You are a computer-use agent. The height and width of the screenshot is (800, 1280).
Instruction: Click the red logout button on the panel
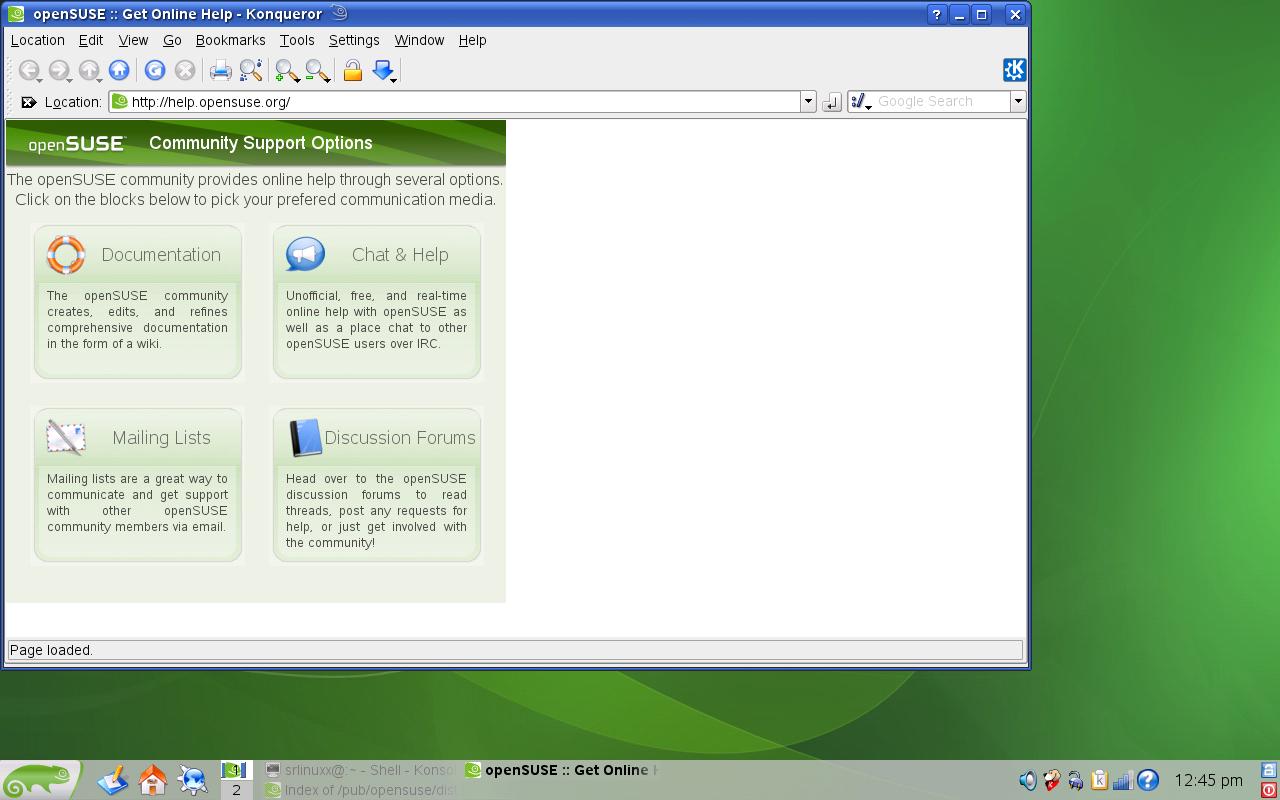pyautogui.click(x=1270, y=790)
